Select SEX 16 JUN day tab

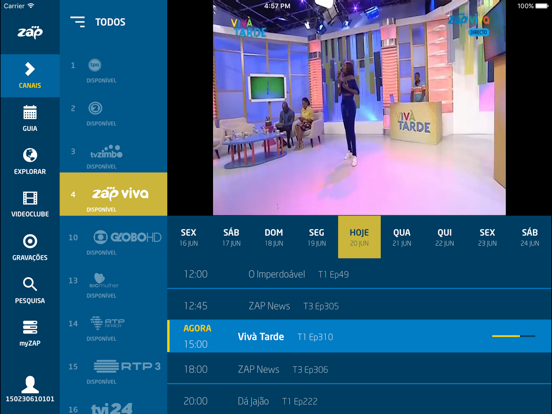point(189,237)
